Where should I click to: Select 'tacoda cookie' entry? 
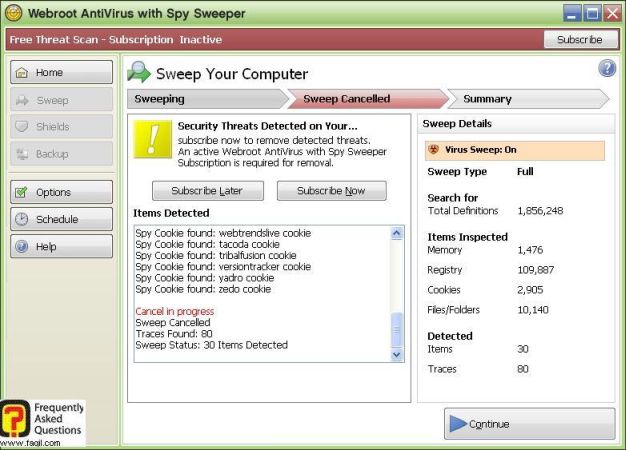[208, 244]
